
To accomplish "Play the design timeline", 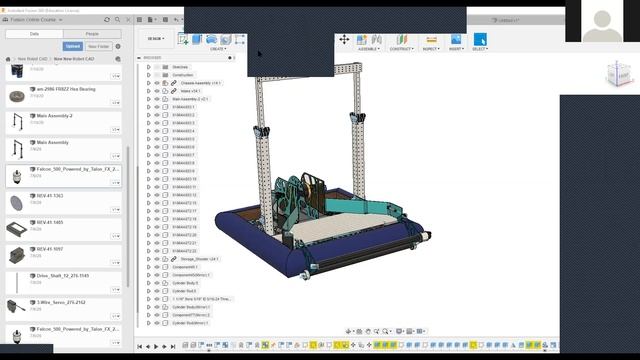I will (x=156, y=347).
